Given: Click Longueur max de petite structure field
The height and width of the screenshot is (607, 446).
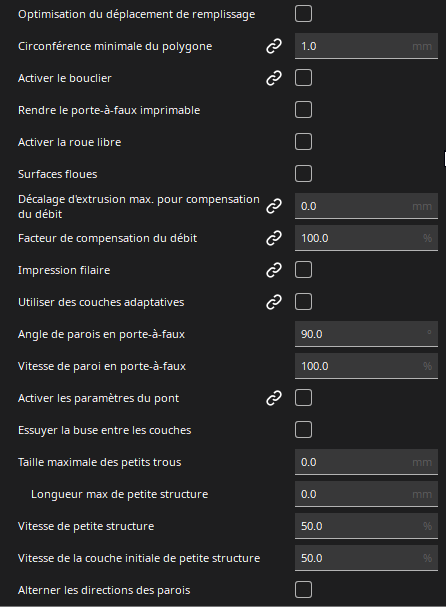Looking at the screenshot, I should pos(366,494).
